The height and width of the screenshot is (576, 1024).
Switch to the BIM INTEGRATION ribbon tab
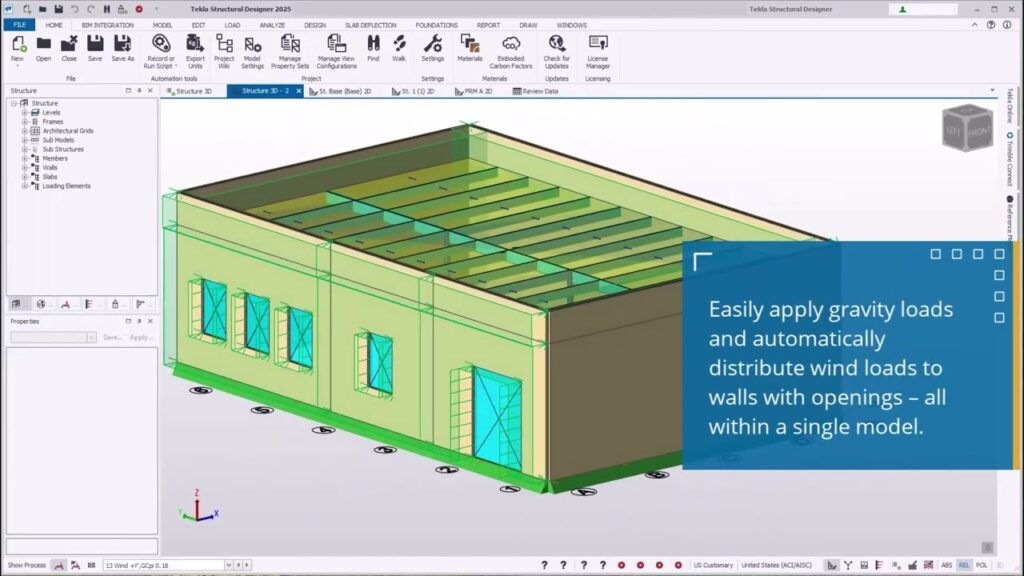coord(108,25)
